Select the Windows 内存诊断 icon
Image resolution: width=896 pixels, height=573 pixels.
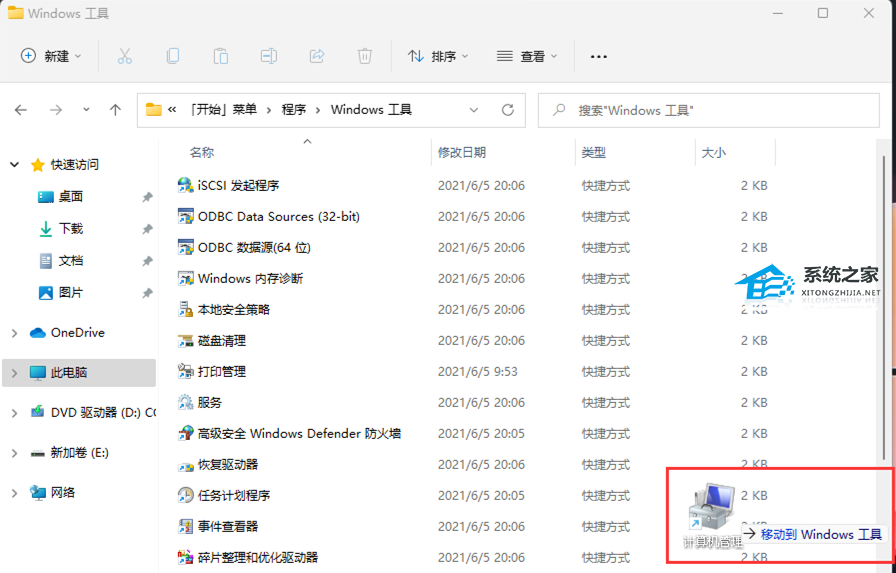pos(185,278)
